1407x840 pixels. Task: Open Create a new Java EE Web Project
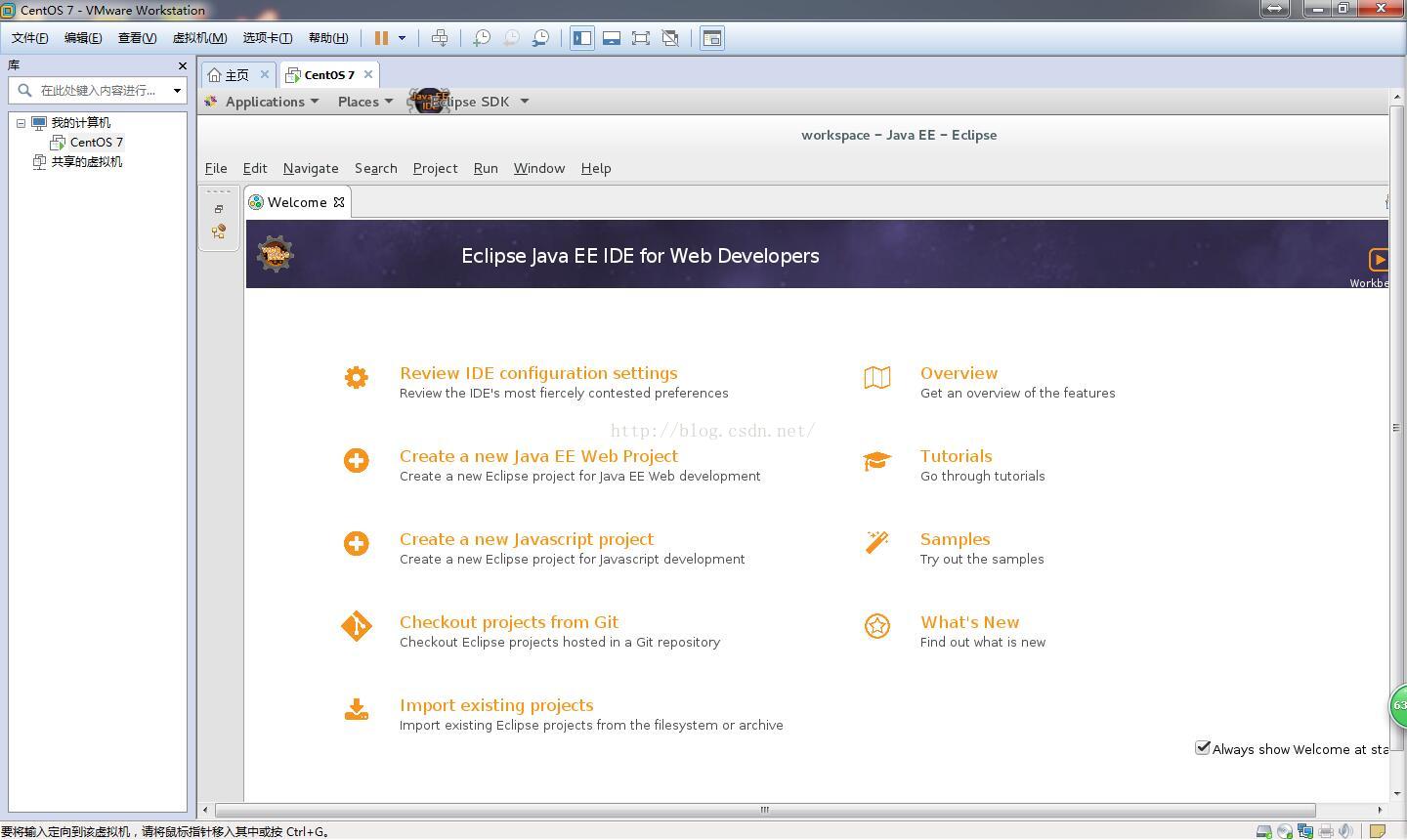tap(538, 456)
